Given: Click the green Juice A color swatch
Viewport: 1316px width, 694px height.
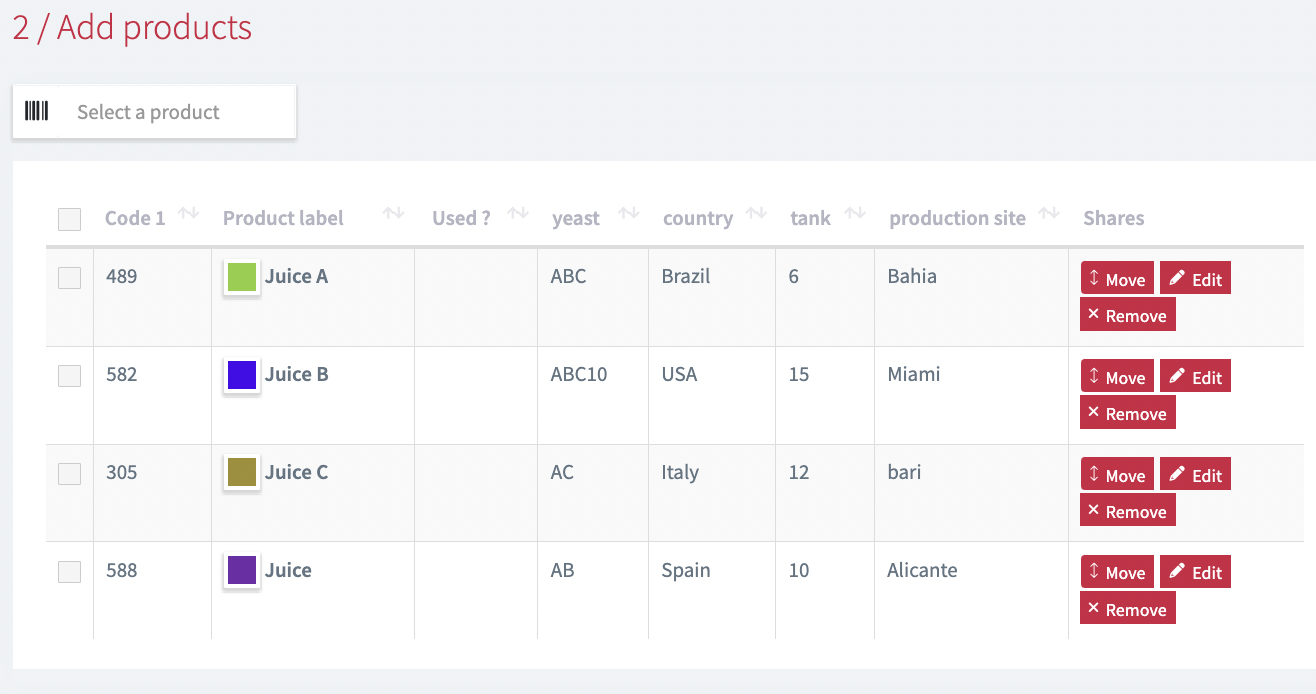Looking at the screenshot, I should tap(242, 277).
